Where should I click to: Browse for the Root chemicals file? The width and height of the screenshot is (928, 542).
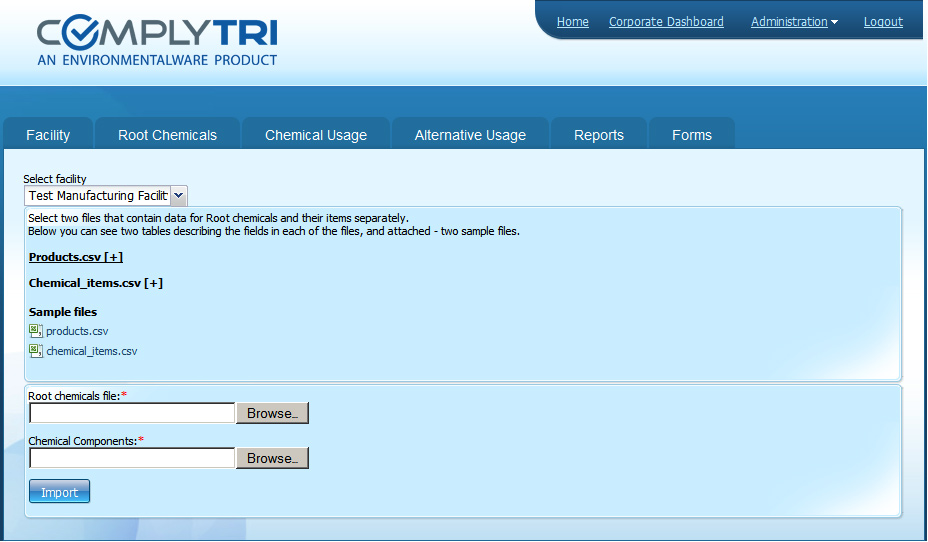tap(272, 413)
